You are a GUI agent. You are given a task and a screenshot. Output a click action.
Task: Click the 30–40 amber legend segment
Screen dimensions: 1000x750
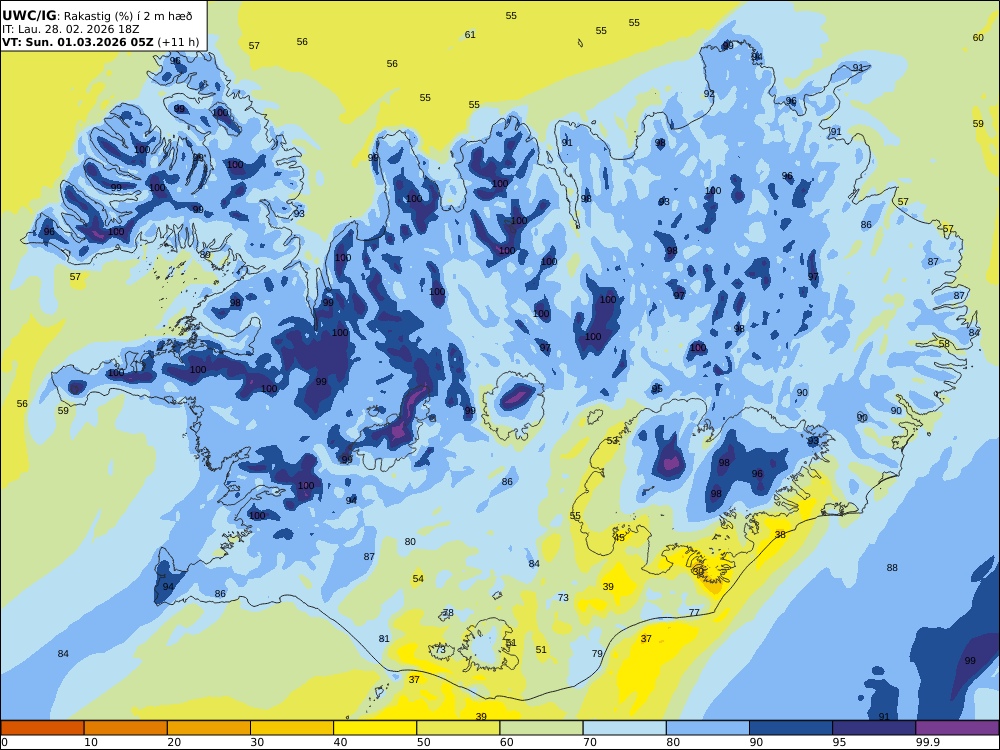click(292, 728)
